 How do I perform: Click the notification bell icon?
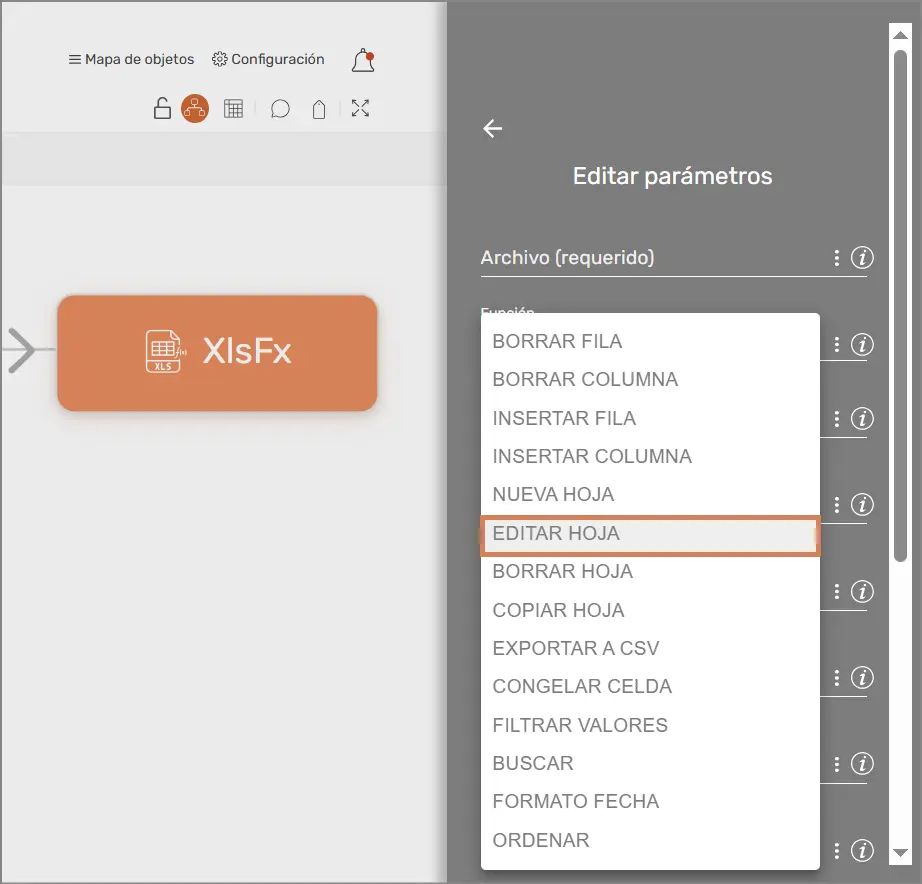pos(363,61)
